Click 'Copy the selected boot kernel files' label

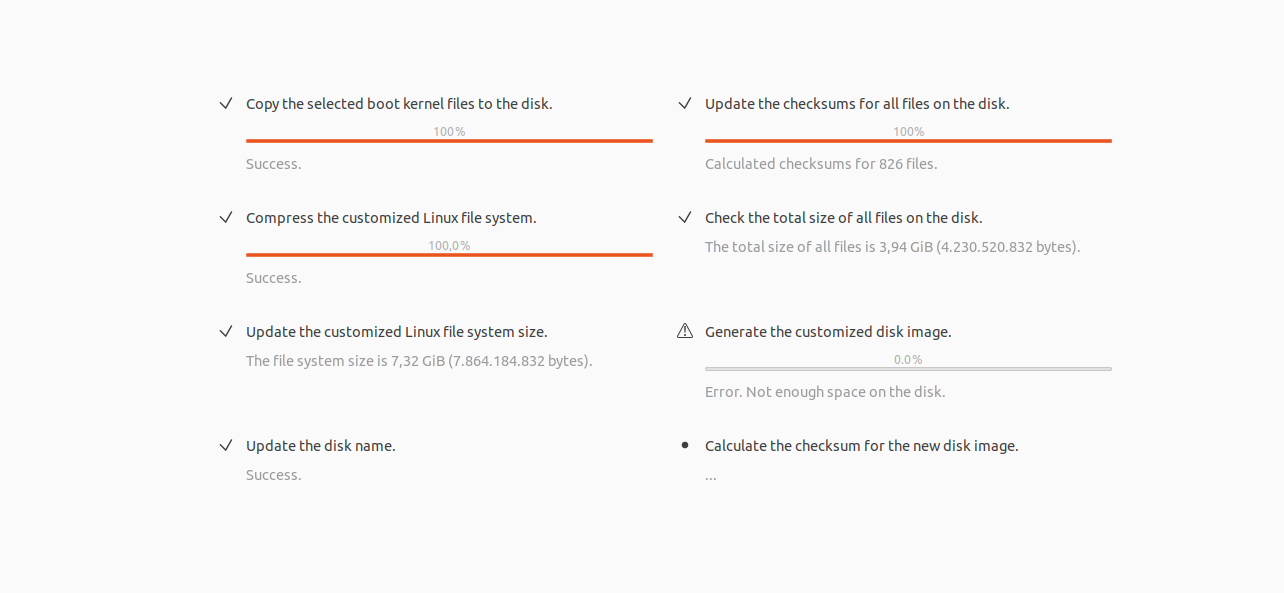tap(399, 103)
